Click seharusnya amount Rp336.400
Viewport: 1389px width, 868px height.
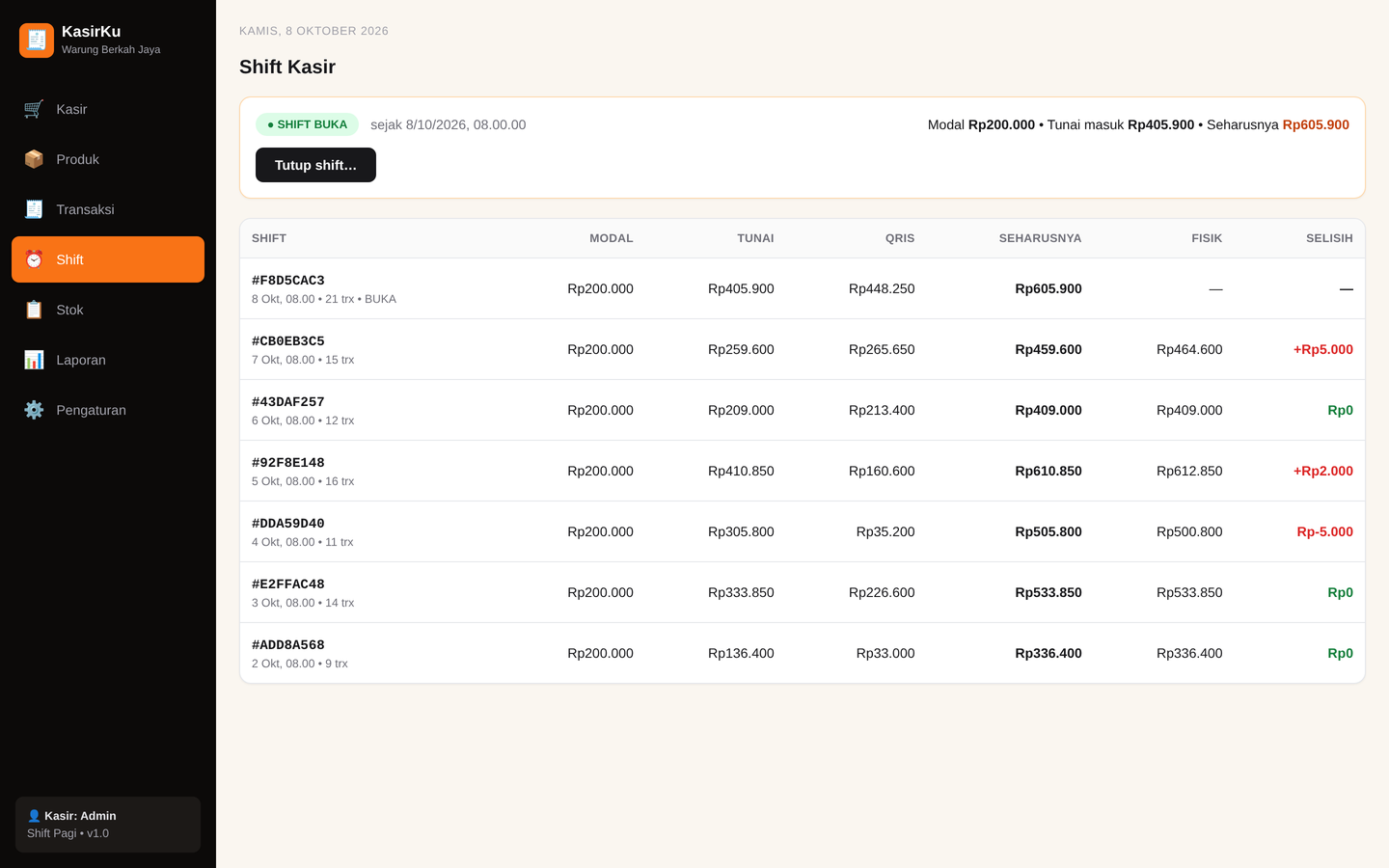point(1049,653)
